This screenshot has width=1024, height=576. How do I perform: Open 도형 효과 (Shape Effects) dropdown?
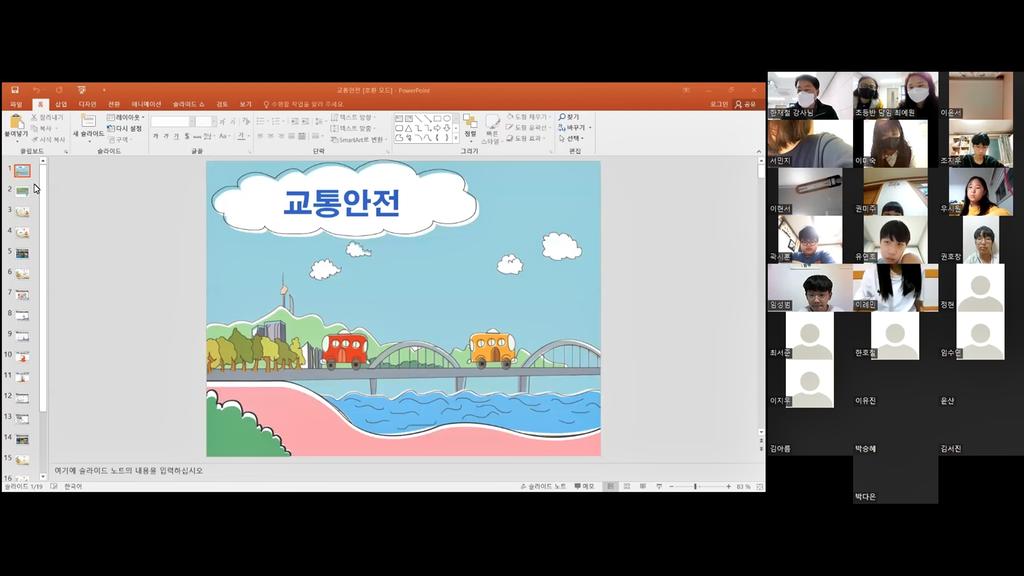[x=526, y=138]
